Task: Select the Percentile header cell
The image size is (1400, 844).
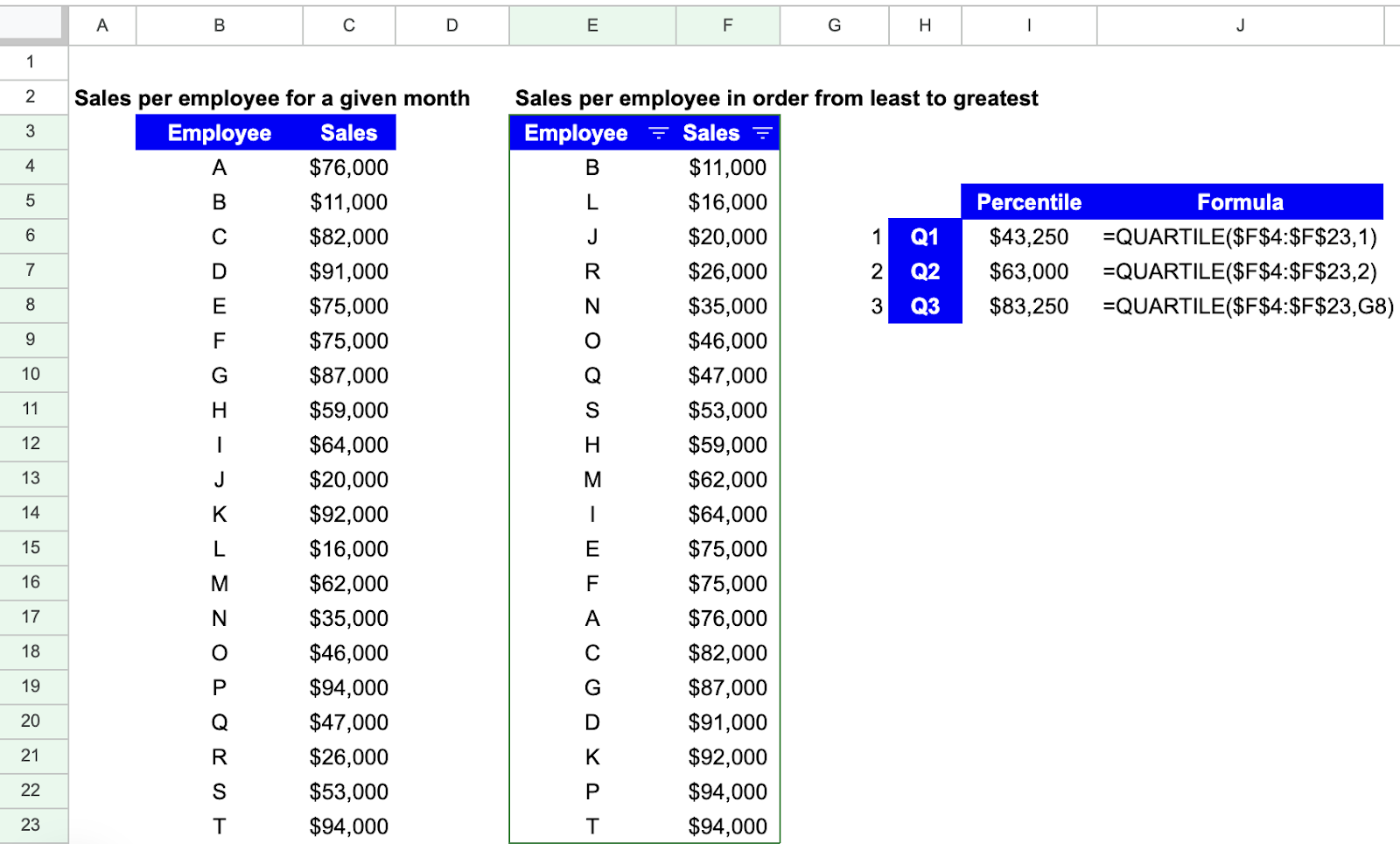Action: coord(1029,202)
